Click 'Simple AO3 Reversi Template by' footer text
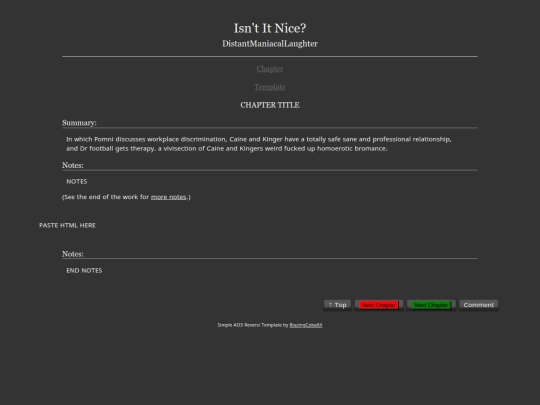This screenshot has width=540, height=405. point(253,325)
